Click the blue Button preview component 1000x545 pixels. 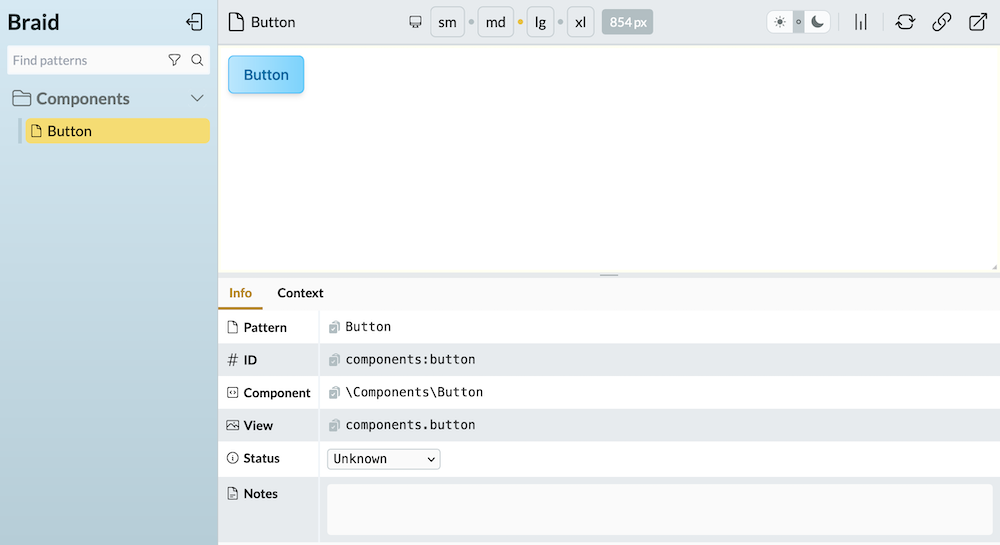[x=266, y=75]
